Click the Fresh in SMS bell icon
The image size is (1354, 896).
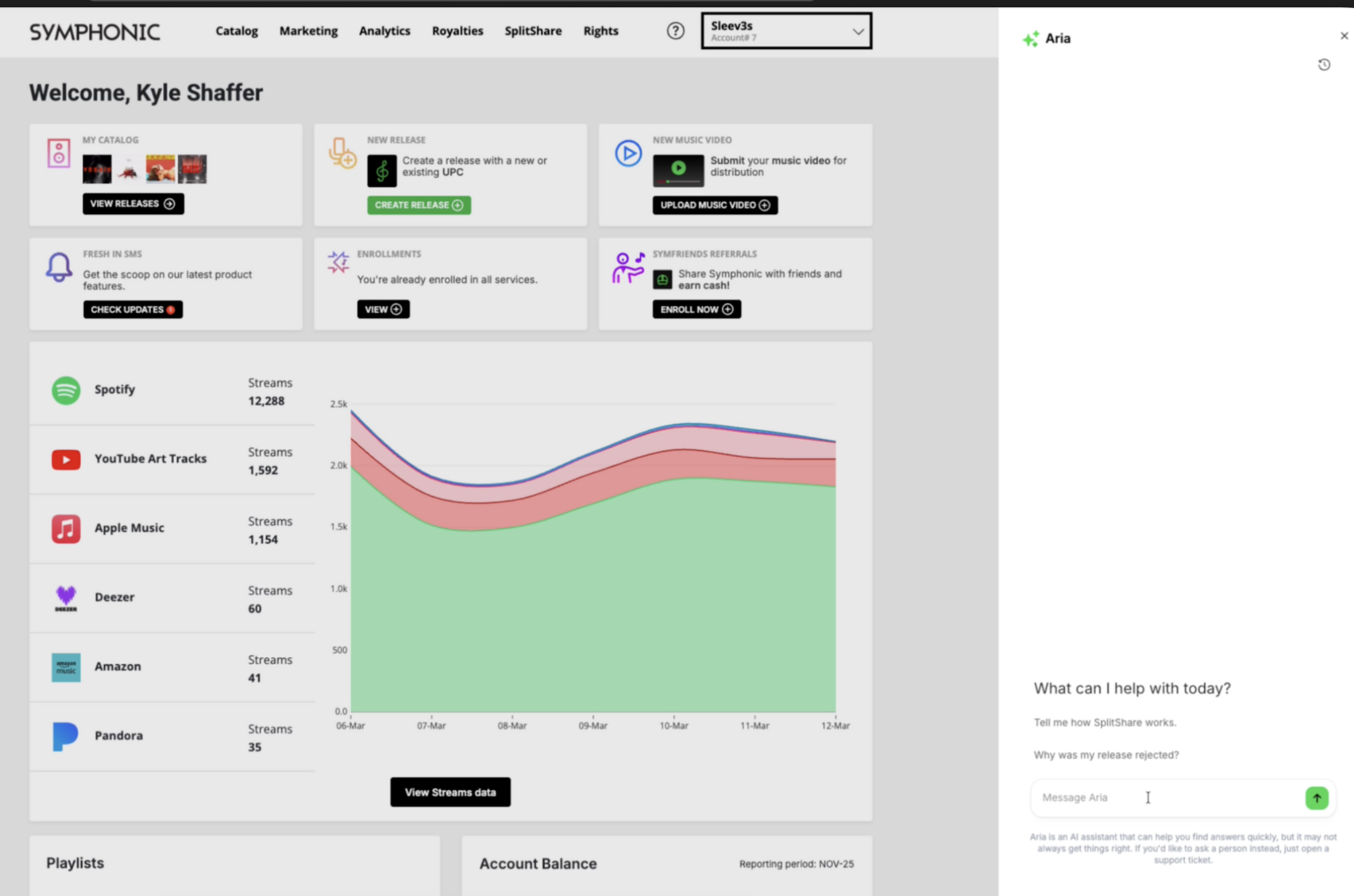59,267
